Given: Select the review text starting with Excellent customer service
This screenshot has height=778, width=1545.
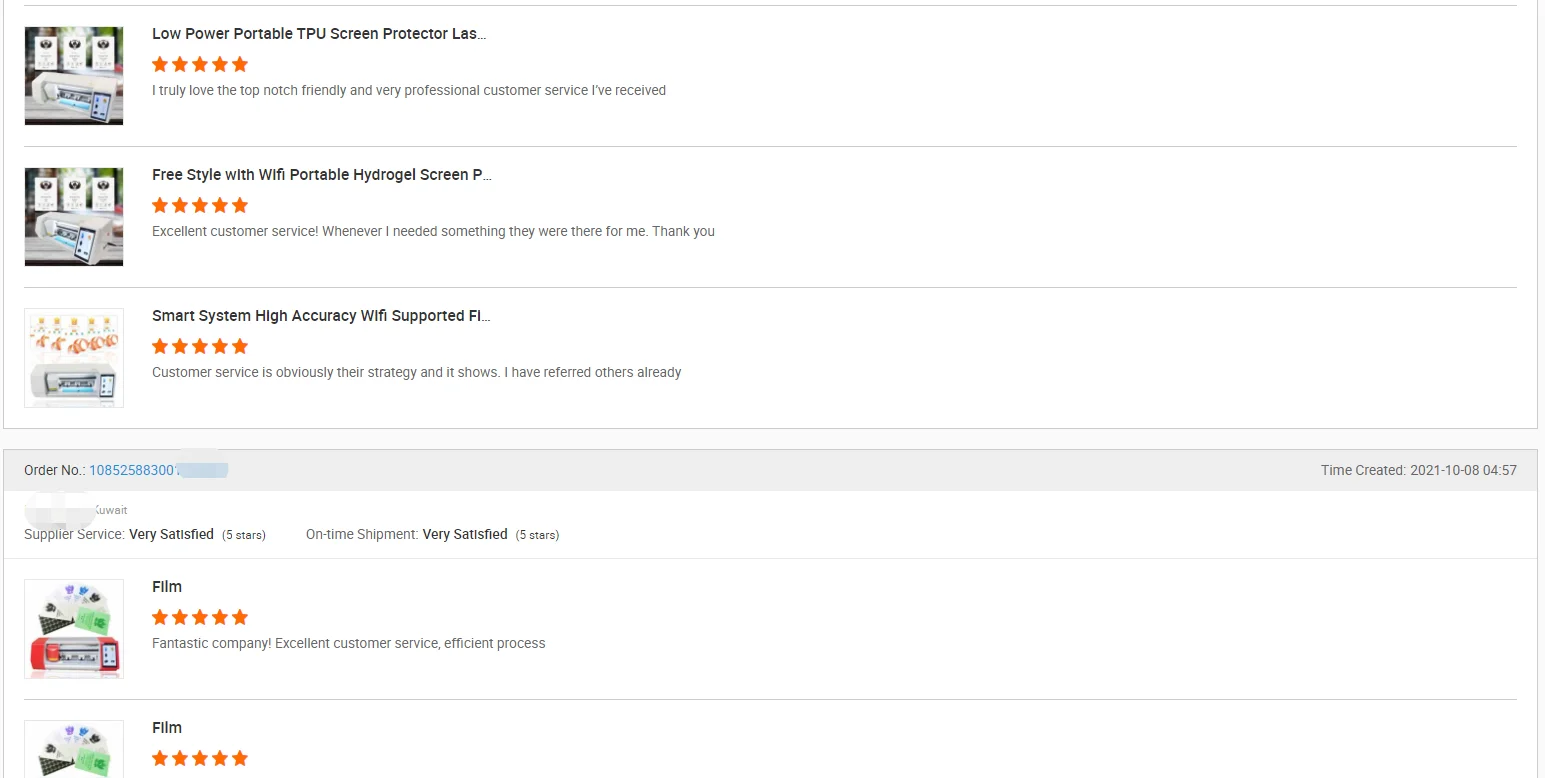Looking at the screenshot, I should click(x=433, y=232).
